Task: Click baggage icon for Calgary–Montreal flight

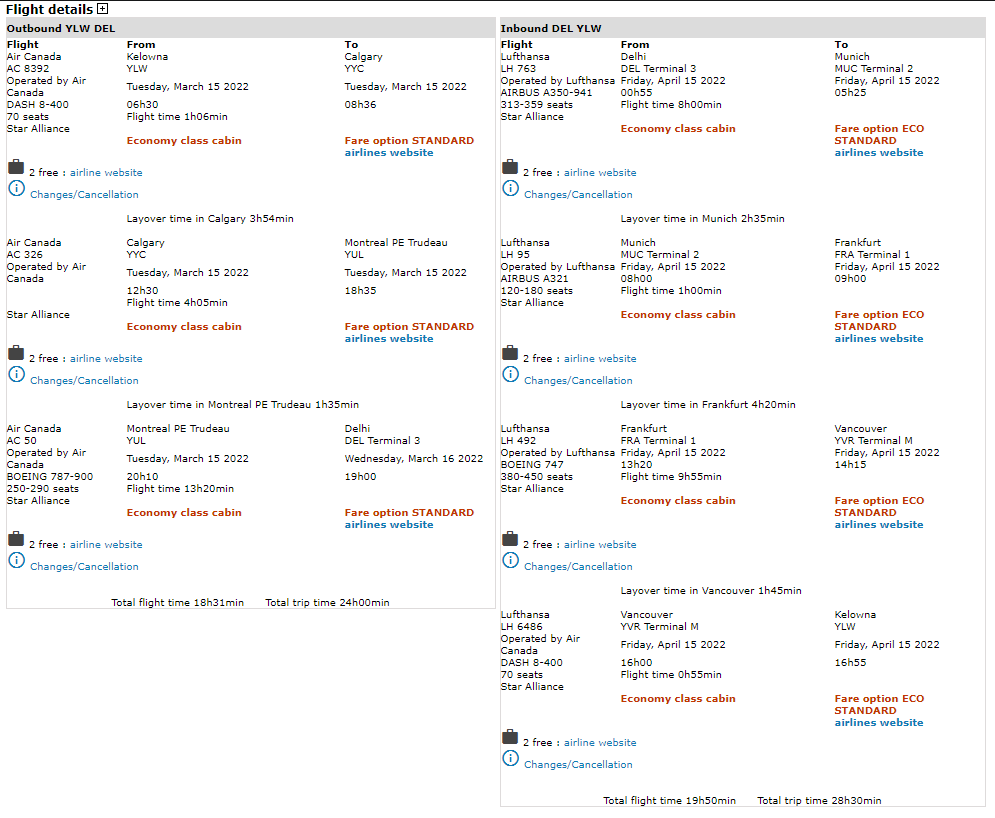Action: pos(16,353)
